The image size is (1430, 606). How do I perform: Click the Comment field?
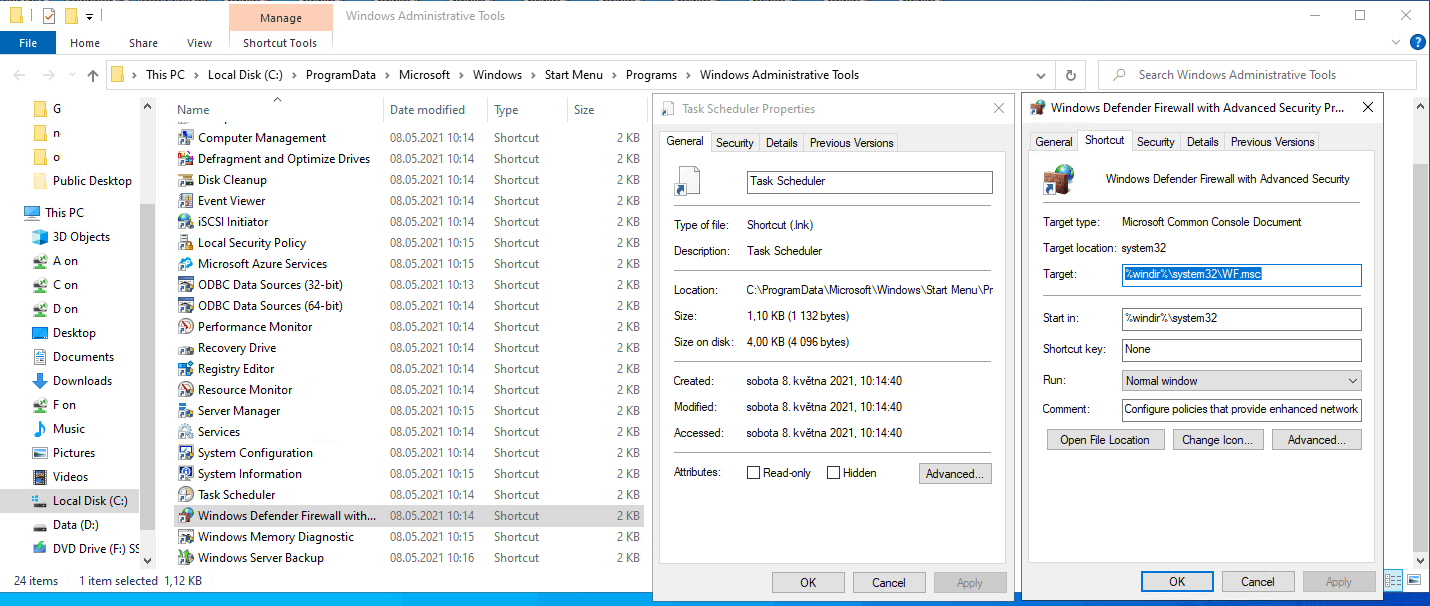pyautogui.click(x=1242, y=410)
